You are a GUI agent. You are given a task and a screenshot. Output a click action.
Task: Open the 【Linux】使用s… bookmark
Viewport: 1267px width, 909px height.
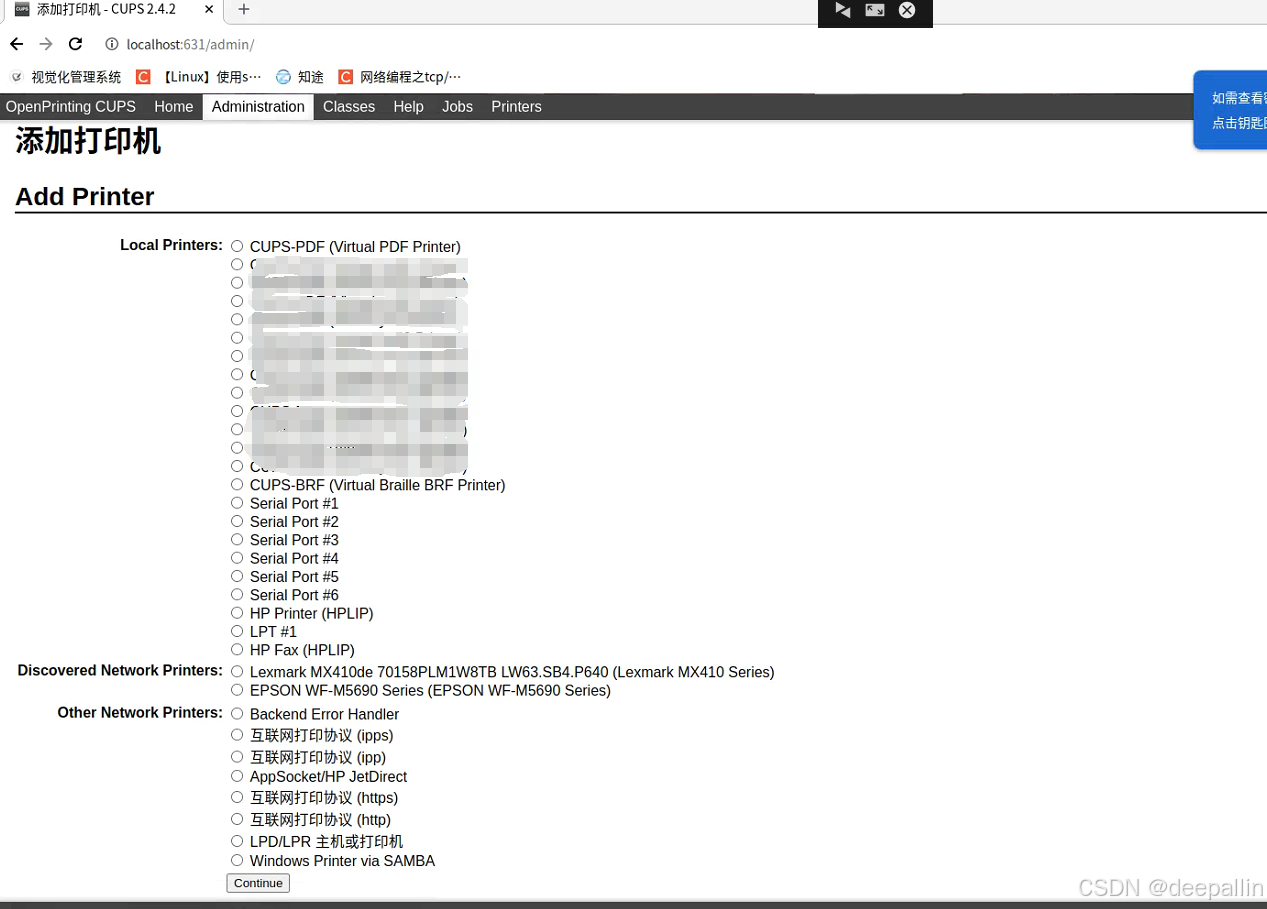coord(199,77)
